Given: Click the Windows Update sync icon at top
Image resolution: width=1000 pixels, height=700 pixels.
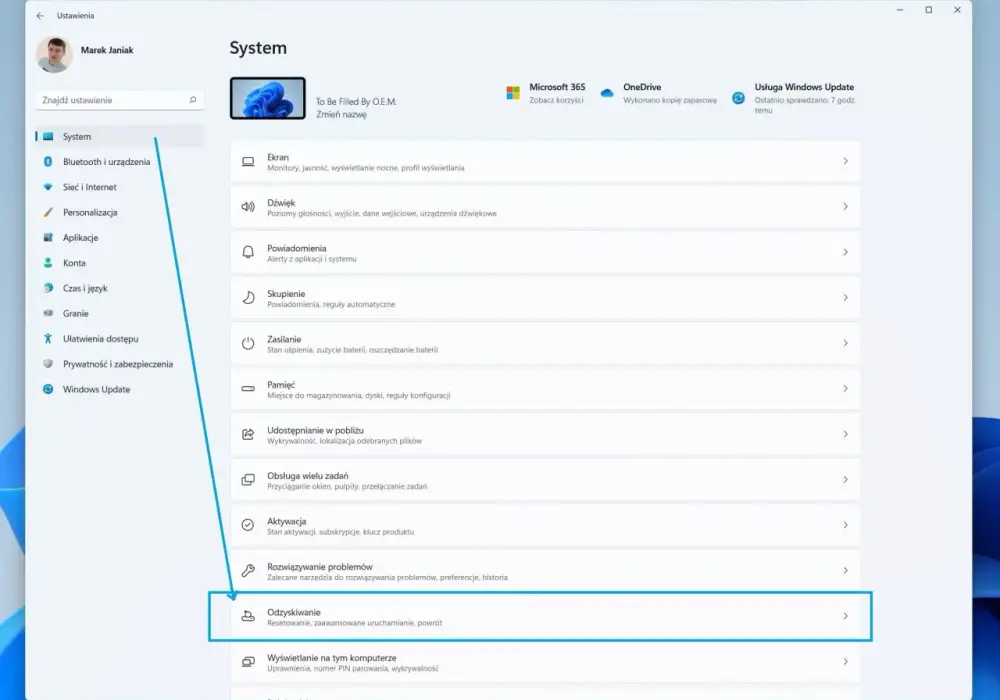Looking at the screenshot, I should pyautogui.click(x=739, y=98).
